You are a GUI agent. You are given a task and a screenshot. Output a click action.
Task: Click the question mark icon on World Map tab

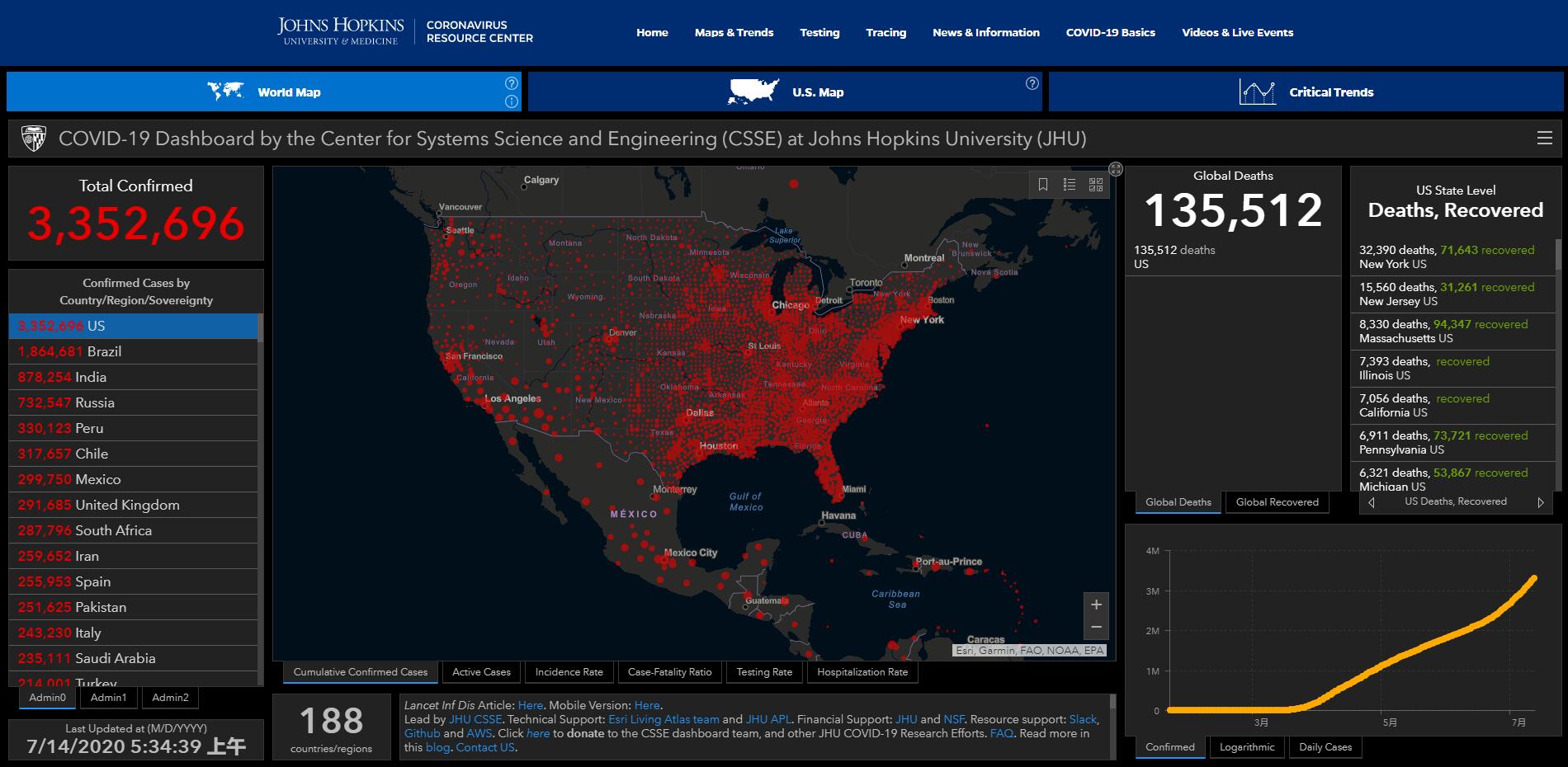click(x=512, y=83)
